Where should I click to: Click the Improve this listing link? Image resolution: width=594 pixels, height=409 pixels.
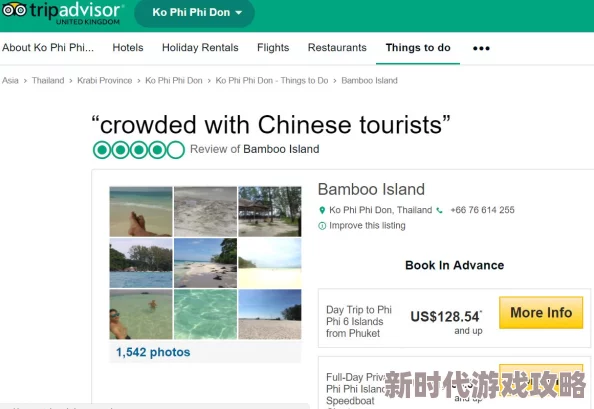367,226
